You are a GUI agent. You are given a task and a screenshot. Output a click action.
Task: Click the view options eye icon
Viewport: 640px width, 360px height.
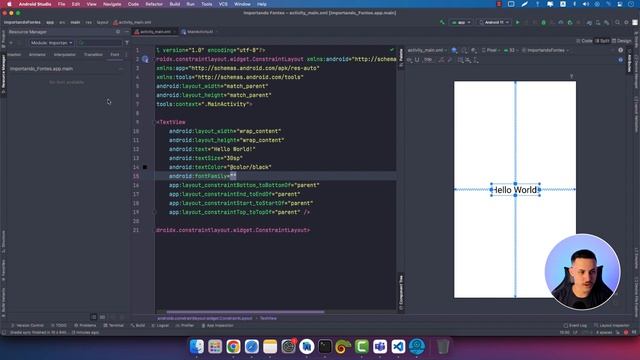409,60
